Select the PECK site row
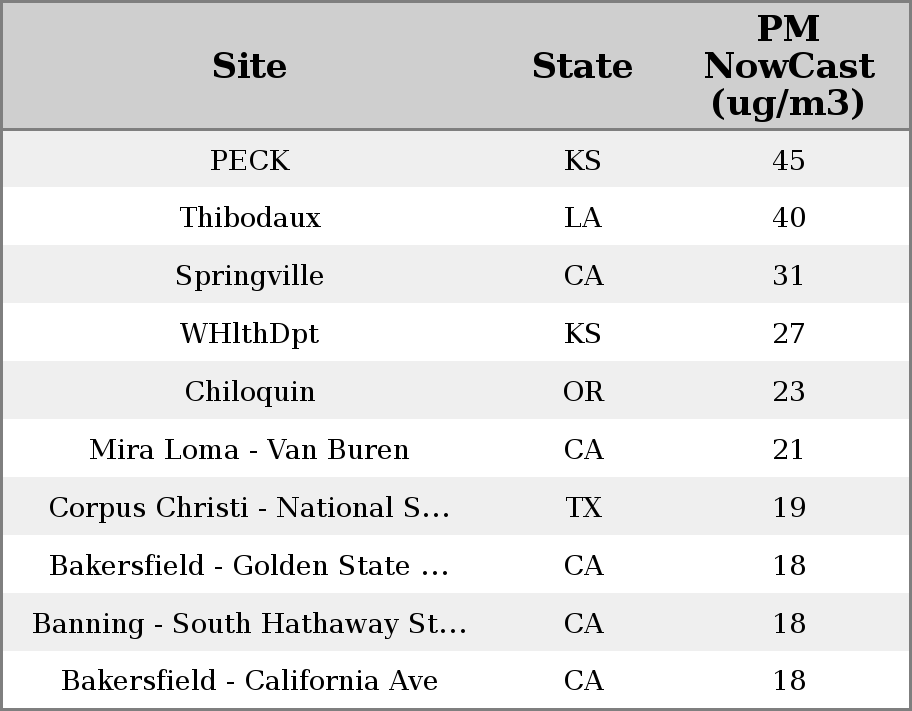This screenshot has width=912, height=711. [x=250, y=160]
